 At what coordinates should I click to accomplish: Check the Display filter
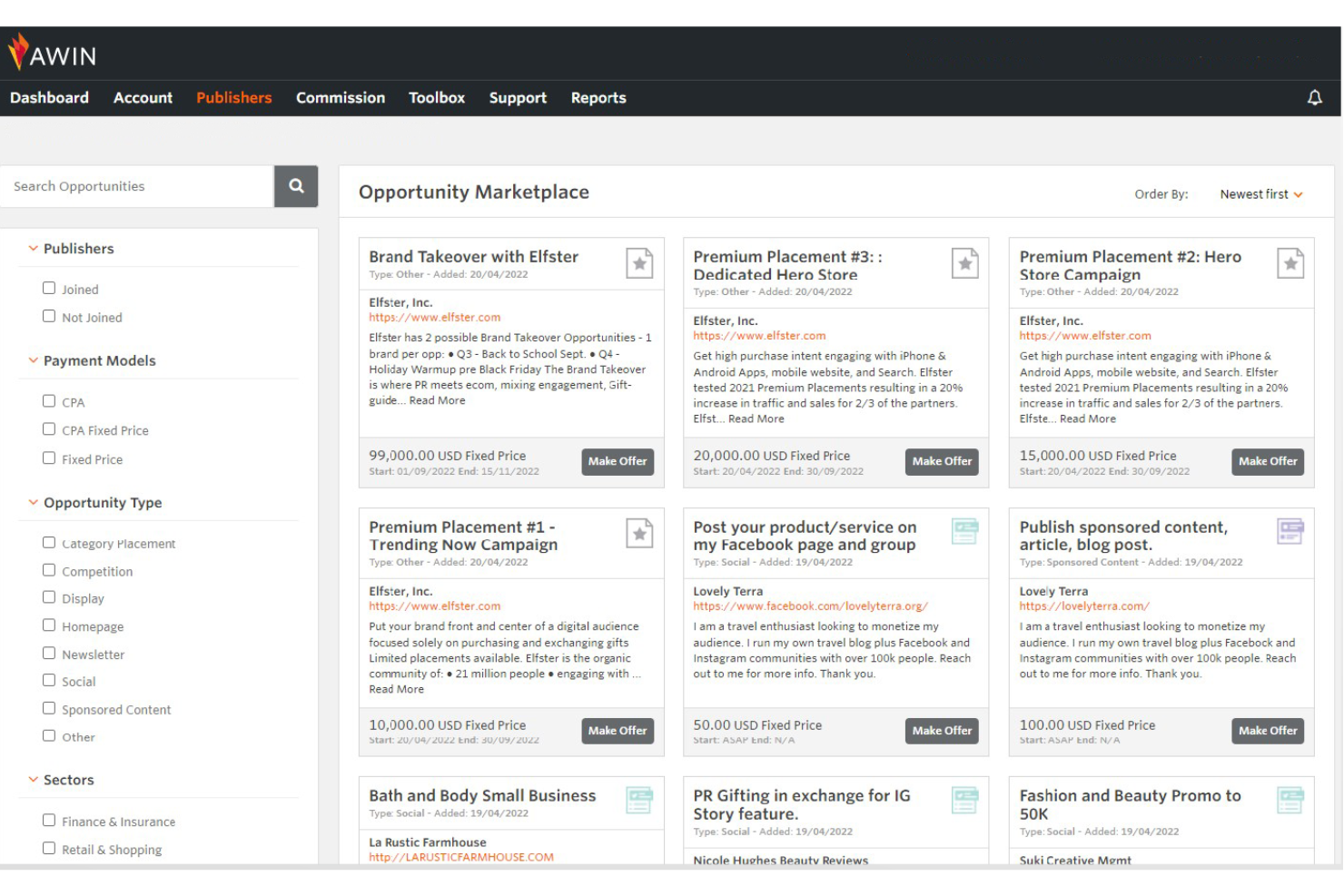point(49,597)
